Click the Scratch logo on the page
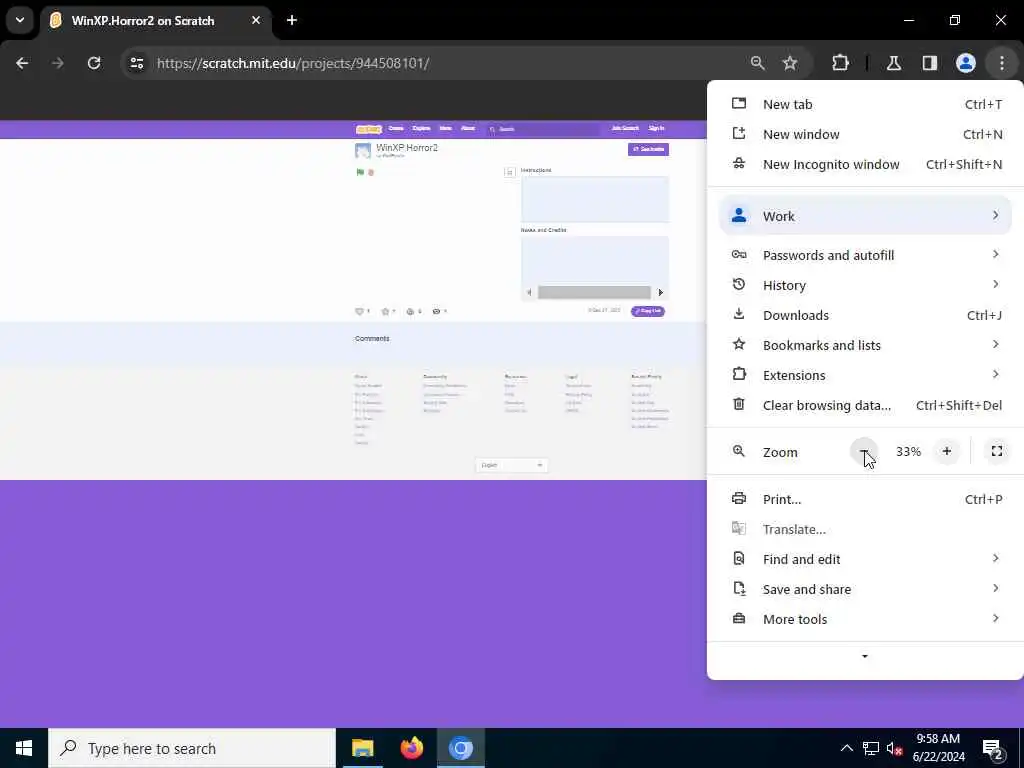The width and height of the screenshot is (1024, 768). [368, 129]
